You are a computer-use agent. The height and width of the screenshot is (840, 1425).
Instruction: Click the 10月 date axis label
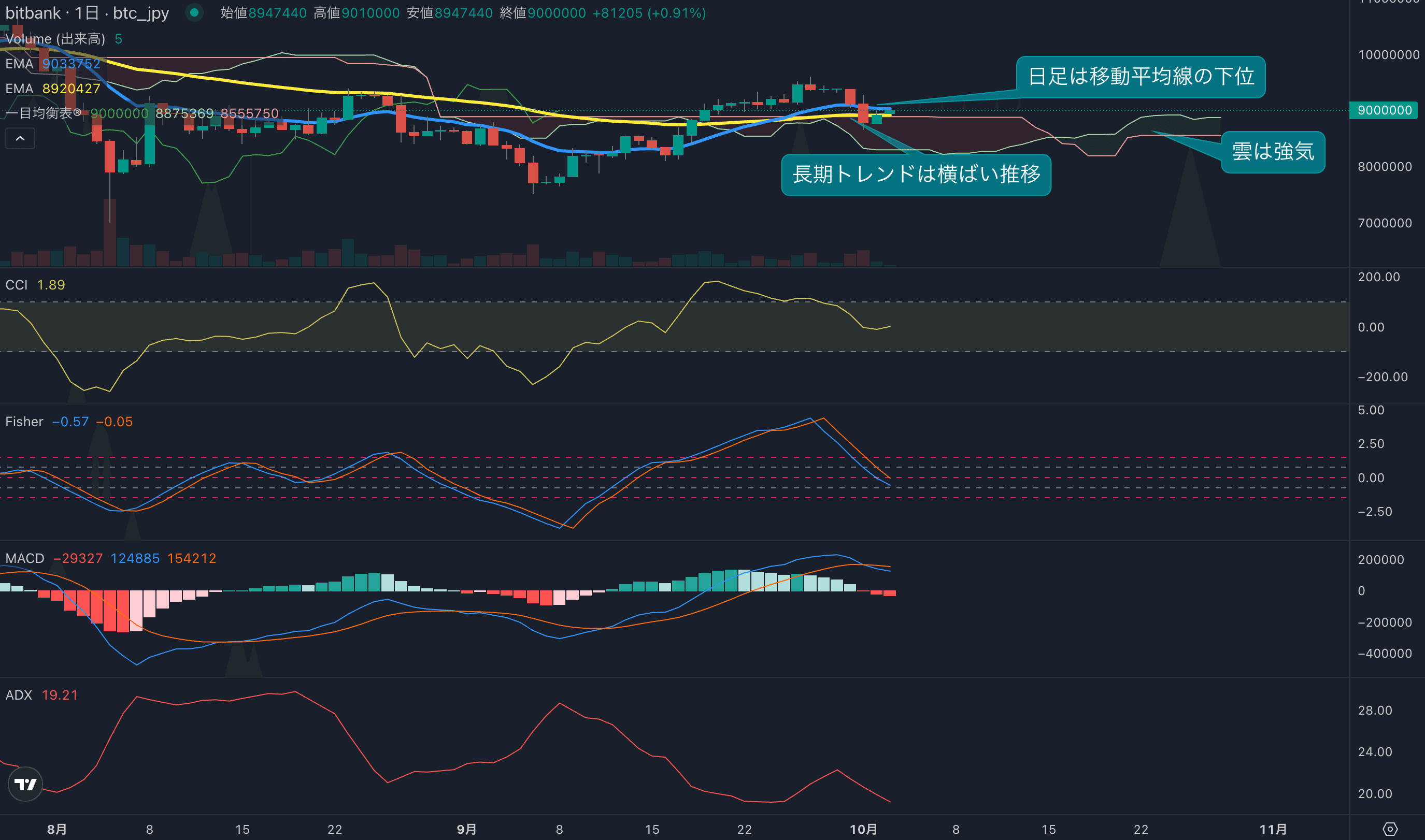tap(863, 829)
